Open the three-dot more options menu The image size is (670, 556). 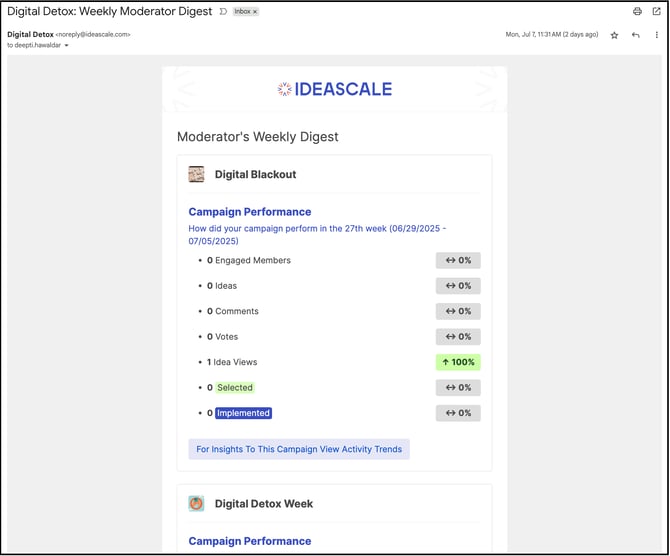coord(656,35)
